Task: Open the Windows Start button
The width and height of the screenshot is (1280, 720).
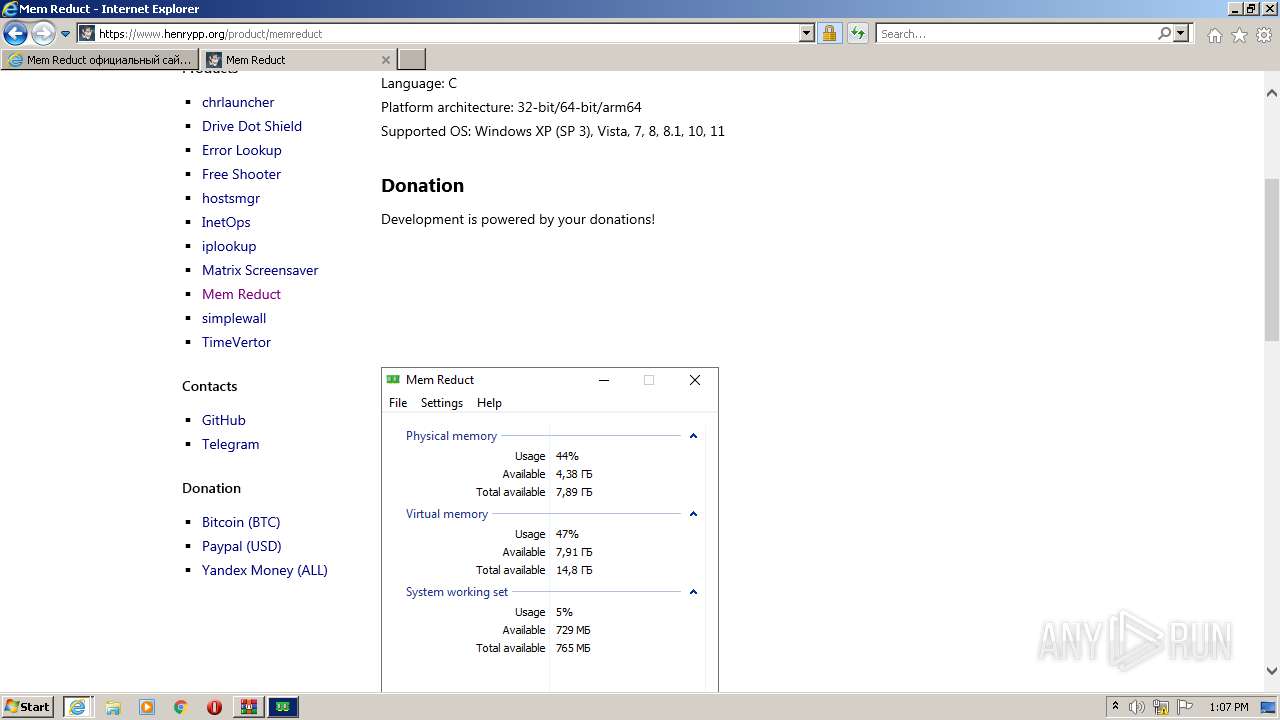Action: [x=28, y=707]
